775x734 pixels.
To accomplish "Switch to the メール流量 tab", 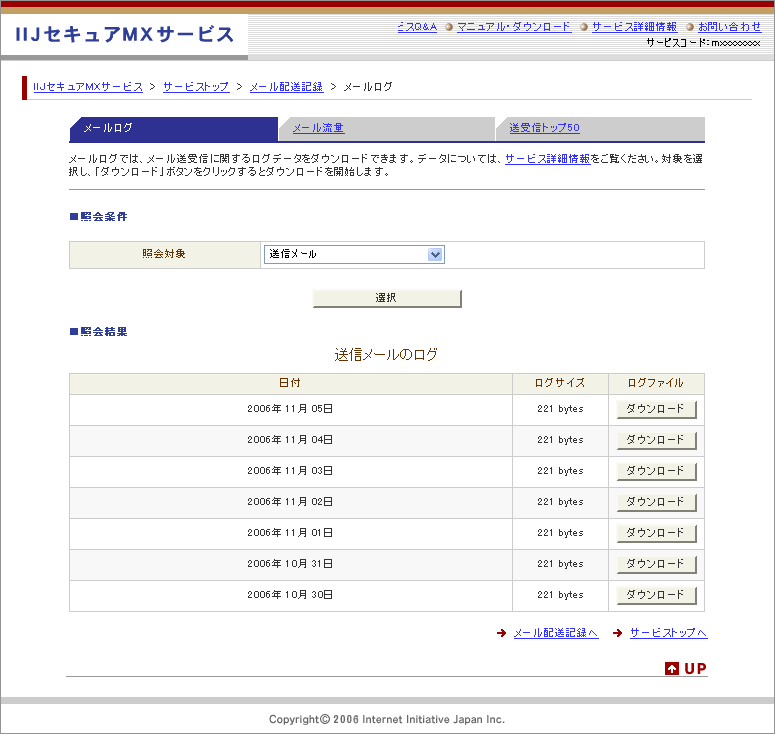I will point(318,129).
